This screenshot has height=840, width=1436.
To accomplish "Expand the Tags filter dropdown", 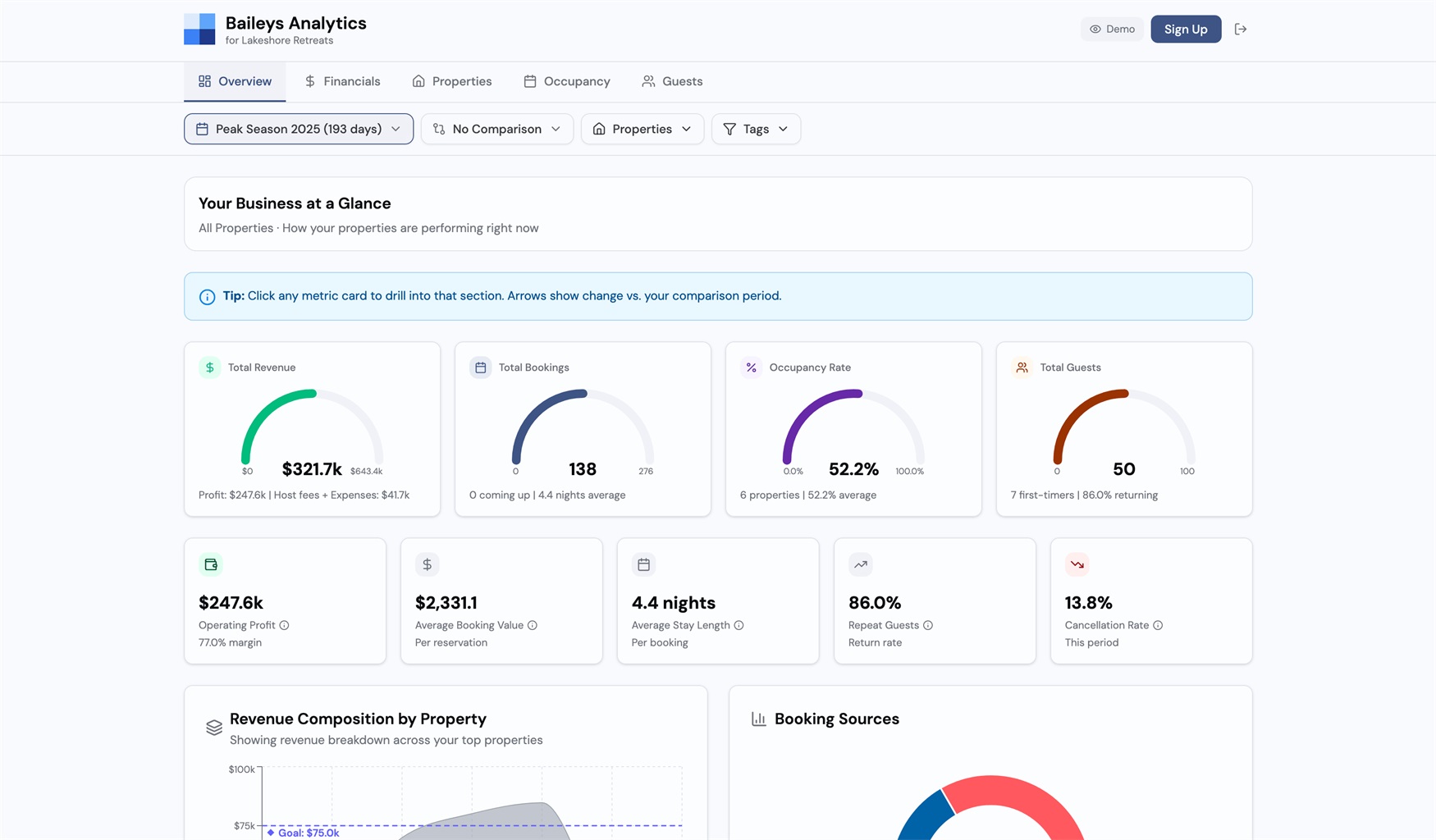I will point(756,129).
